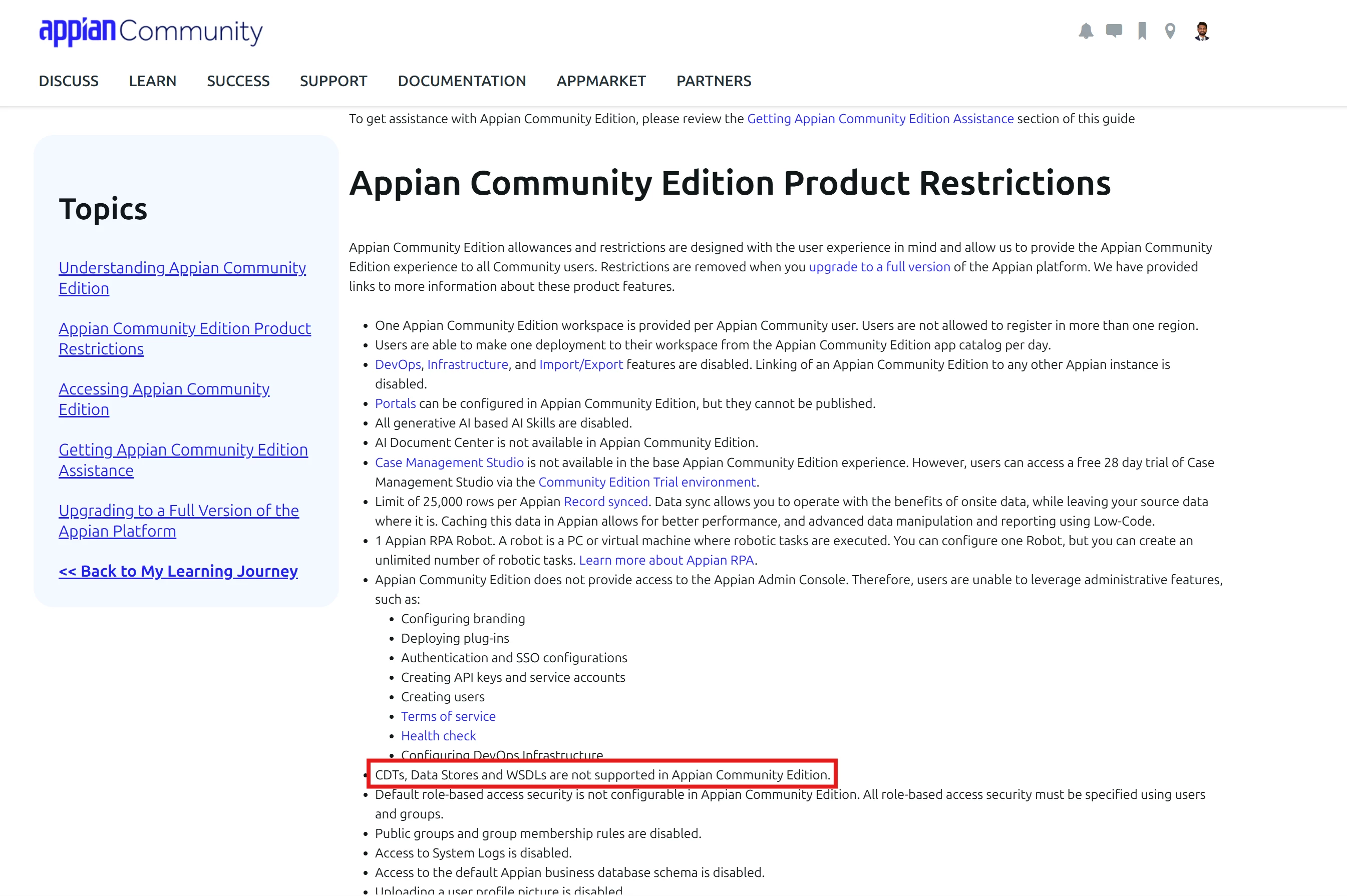Open the DISCUSS menu
The width and height of the screenshot is (1347, 896).
point(69,81)
